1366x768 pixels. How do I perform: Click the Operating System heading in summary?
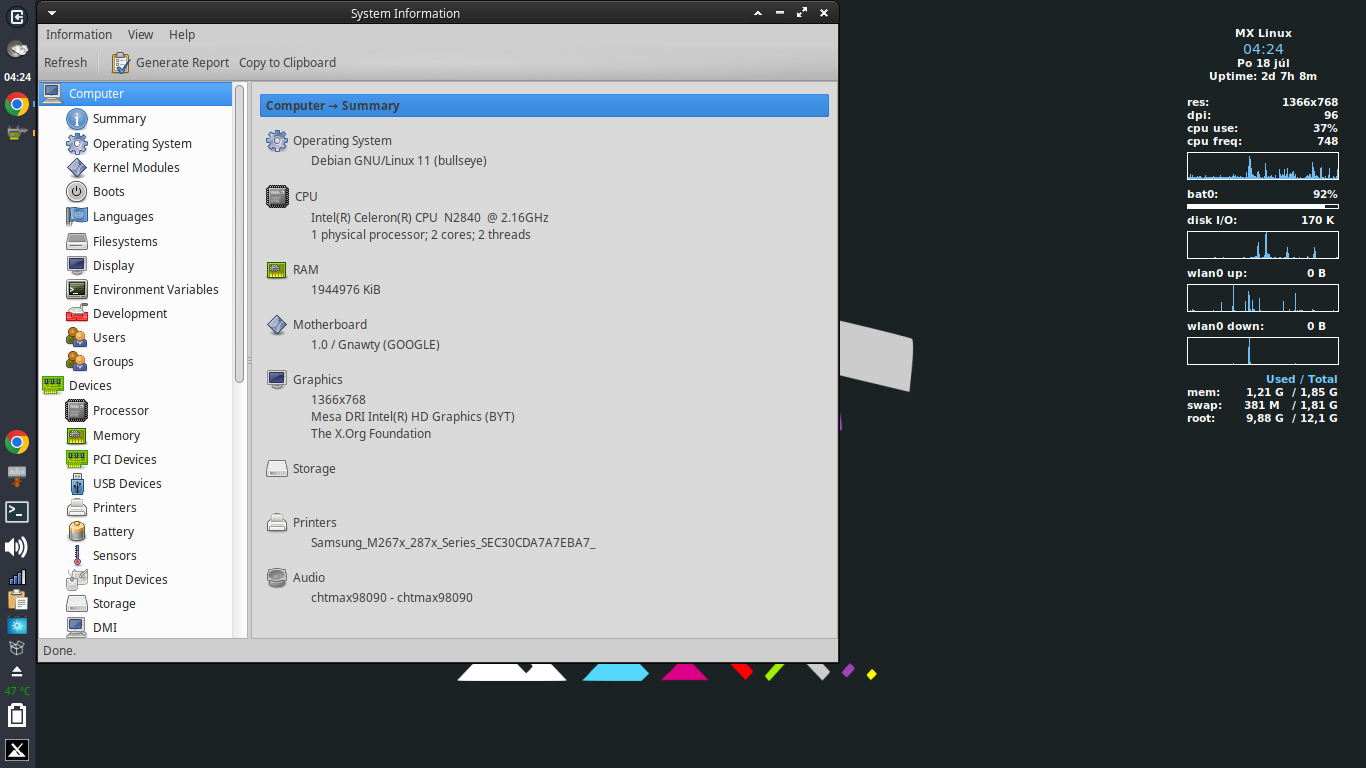coord(342,141)
